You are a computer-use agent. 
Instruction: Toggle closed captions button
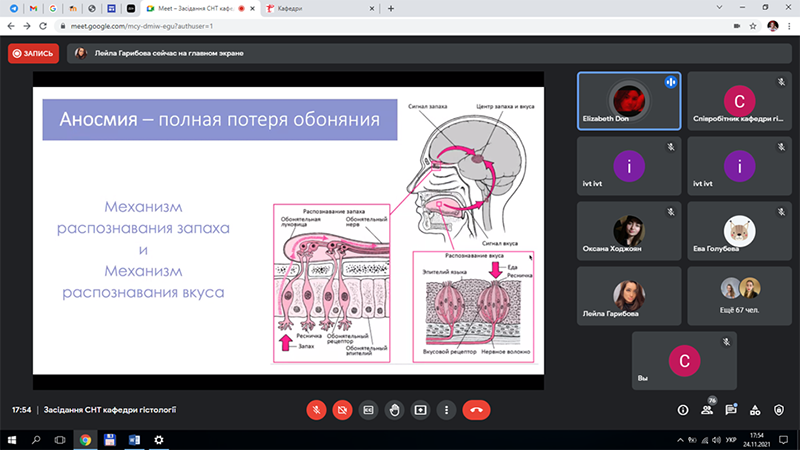(x=368, y=409)
